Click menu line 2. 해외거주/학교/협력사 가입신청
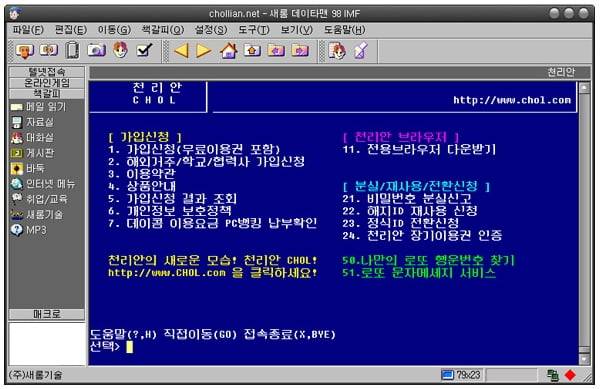The image size is (600, 389). tap(206, 161)
